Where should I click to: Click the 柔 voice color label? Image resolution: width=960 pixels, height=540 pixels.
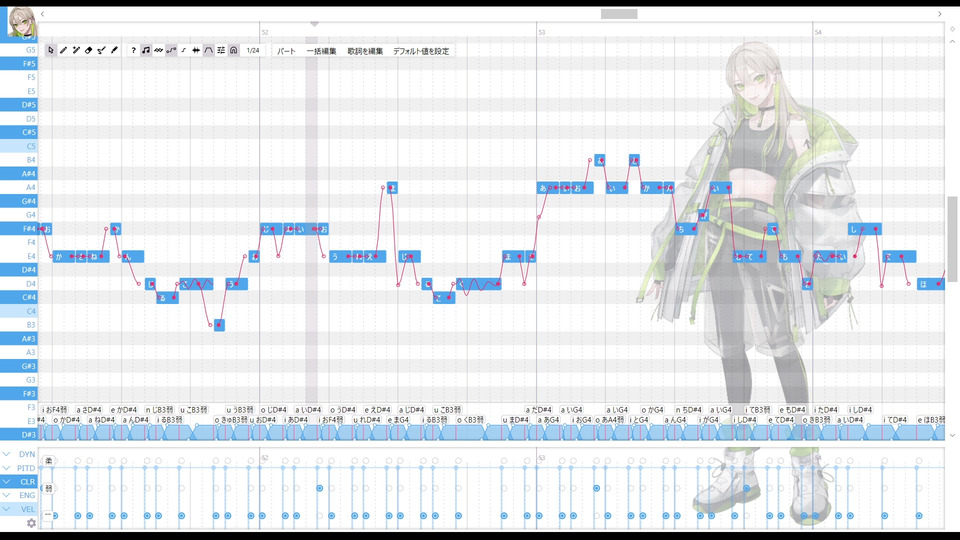pos(48,460)
